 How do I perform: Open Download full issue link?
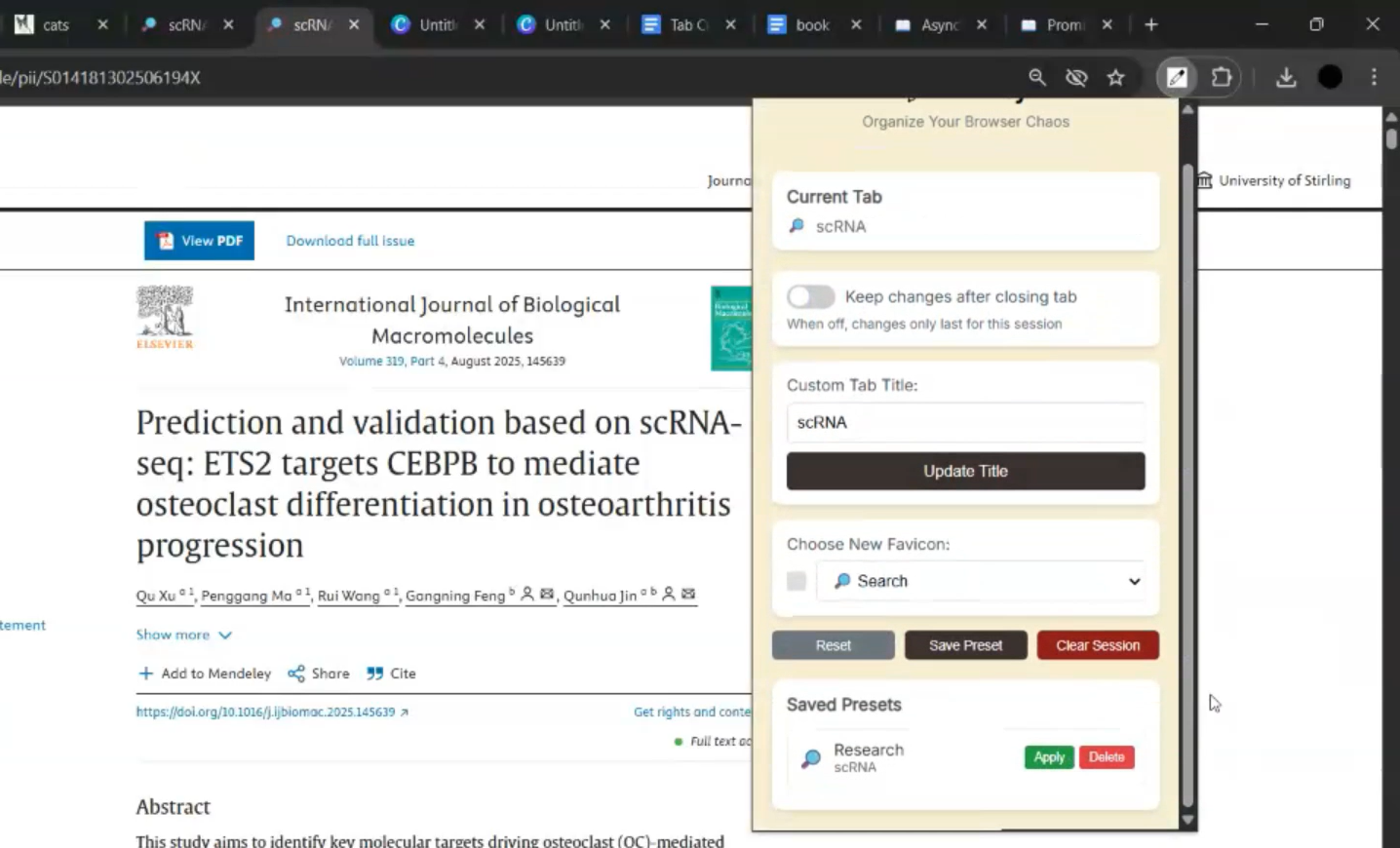point(350,241)
